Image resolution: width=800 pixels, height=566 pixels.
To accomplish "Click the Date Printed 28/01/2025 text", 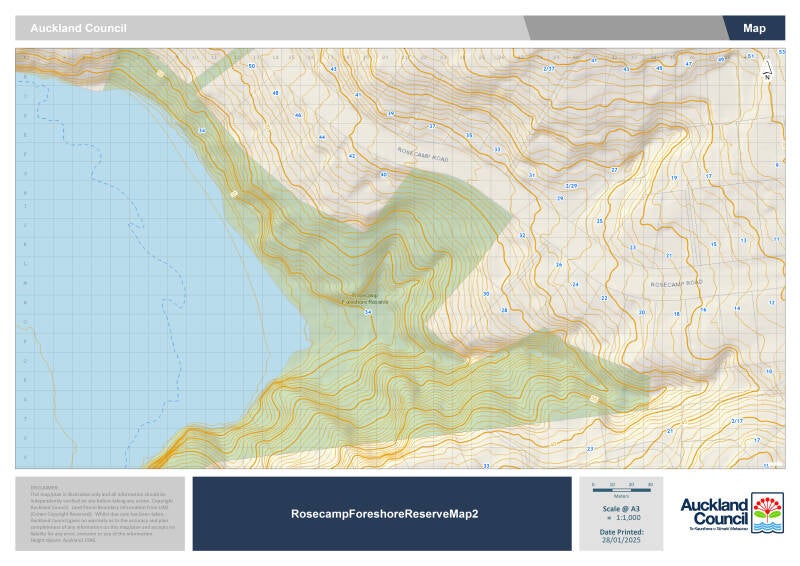I will 621,535.
